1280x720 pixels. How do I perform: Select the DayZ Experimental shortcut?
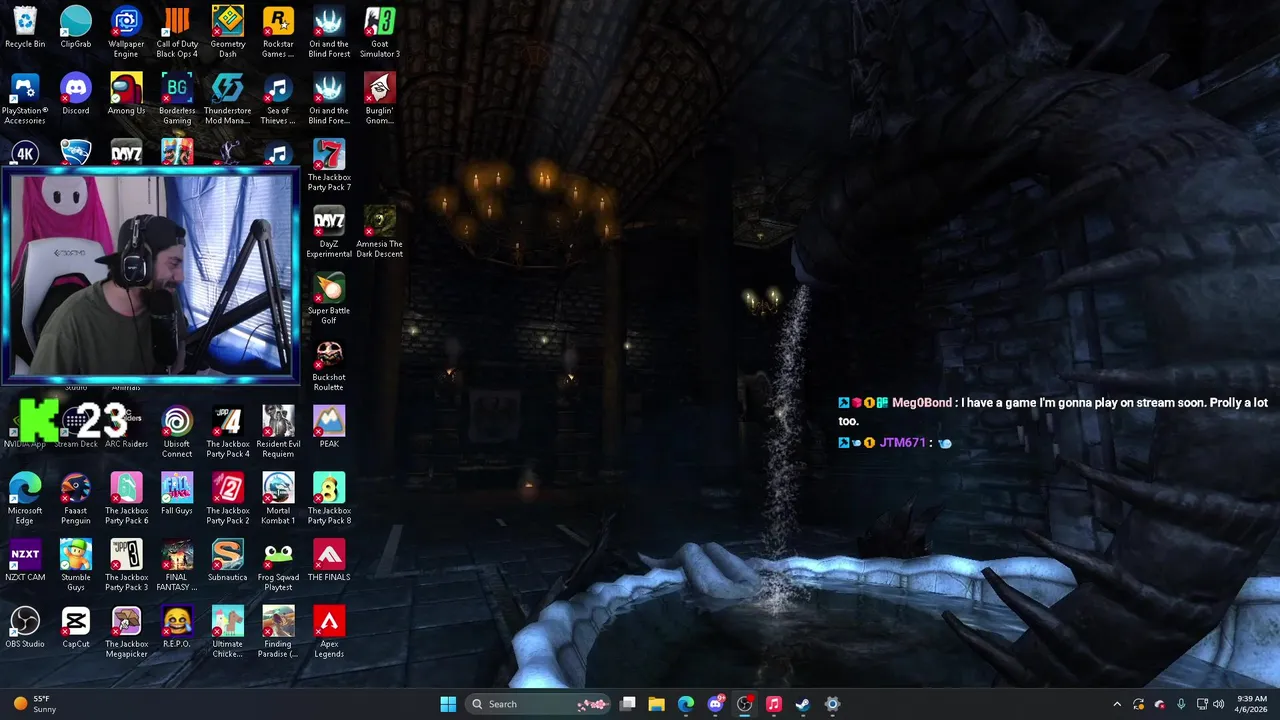click(329, 232)
